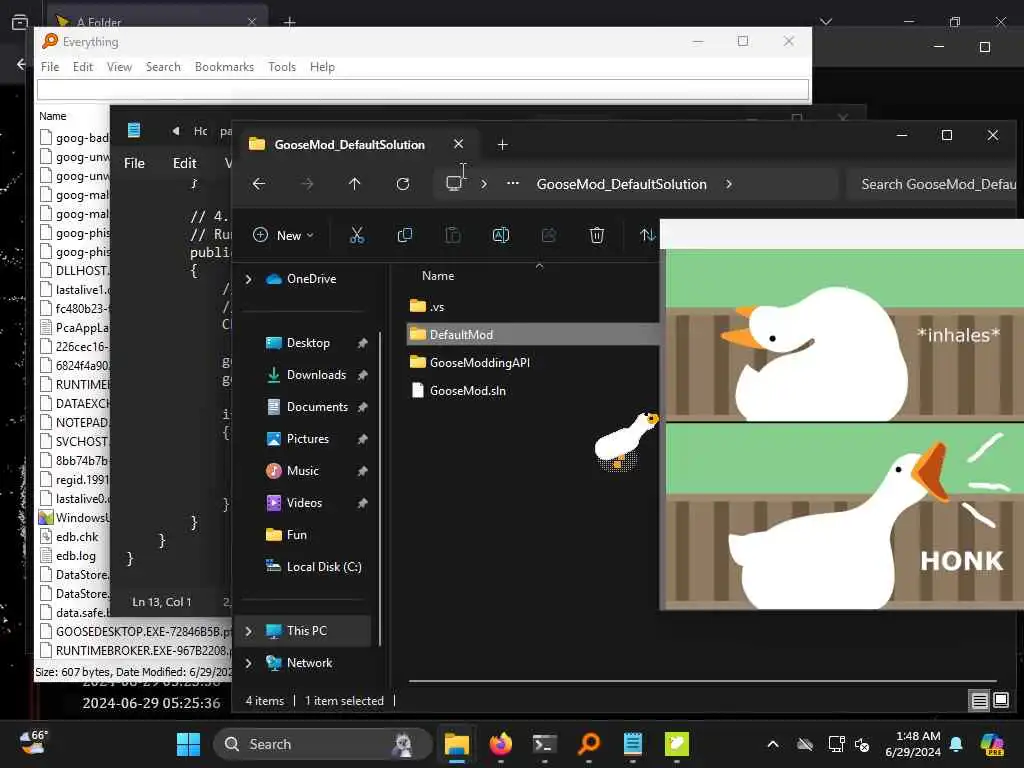Image resolution: width=1024 pixels, height=768 pixels.
Task: Click chevron before the address bar ellipsis
Action: pos(484,184)
